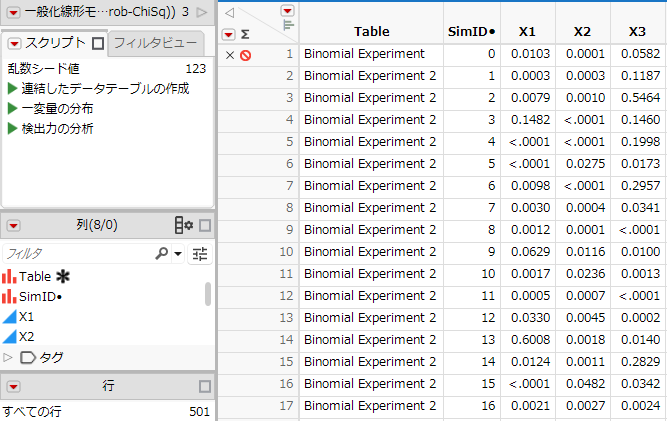Click the asterisk label icon next to Table
Viewport: 667px width, 421px height.
tap(63, 276)
